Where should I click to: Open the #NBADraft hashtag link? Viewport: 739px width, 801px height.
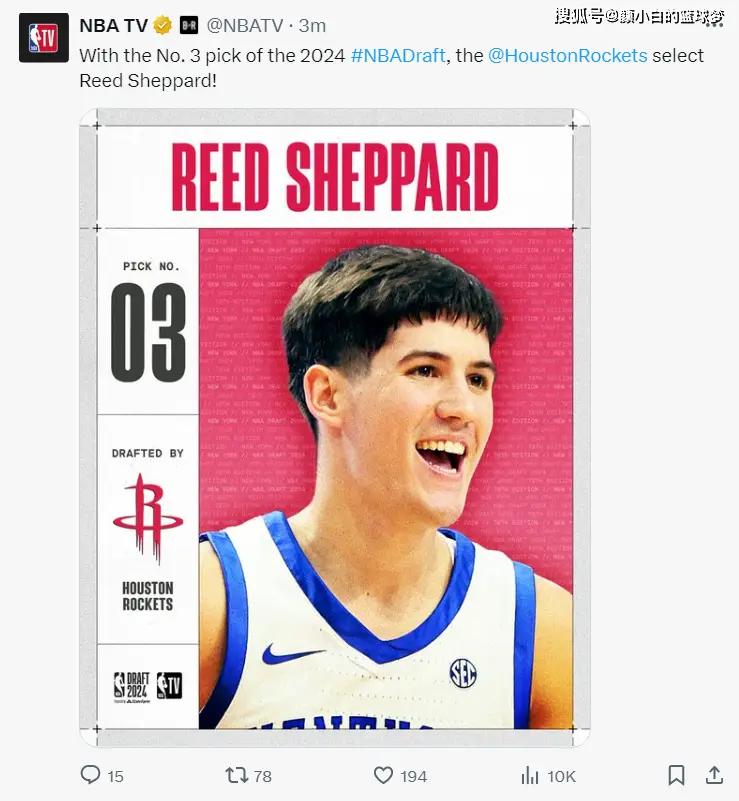[x=398, y=55]
